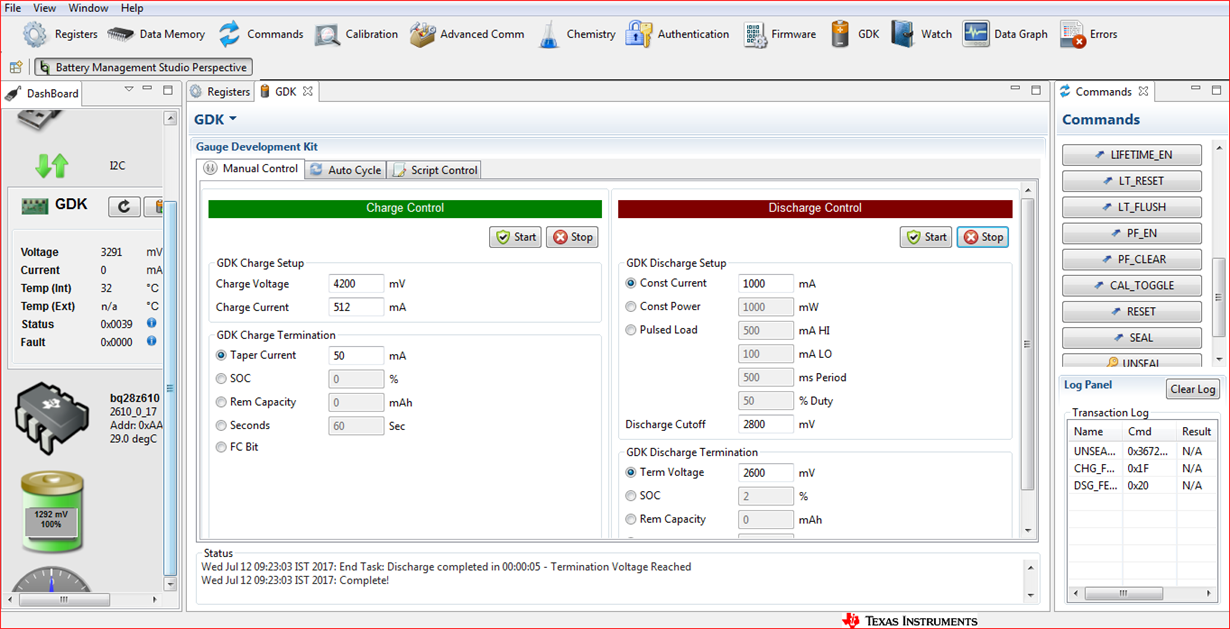This screenshot has width=1230, height=629.
Task: Click the SEAL command button
Action: [x=1132, y=337]
